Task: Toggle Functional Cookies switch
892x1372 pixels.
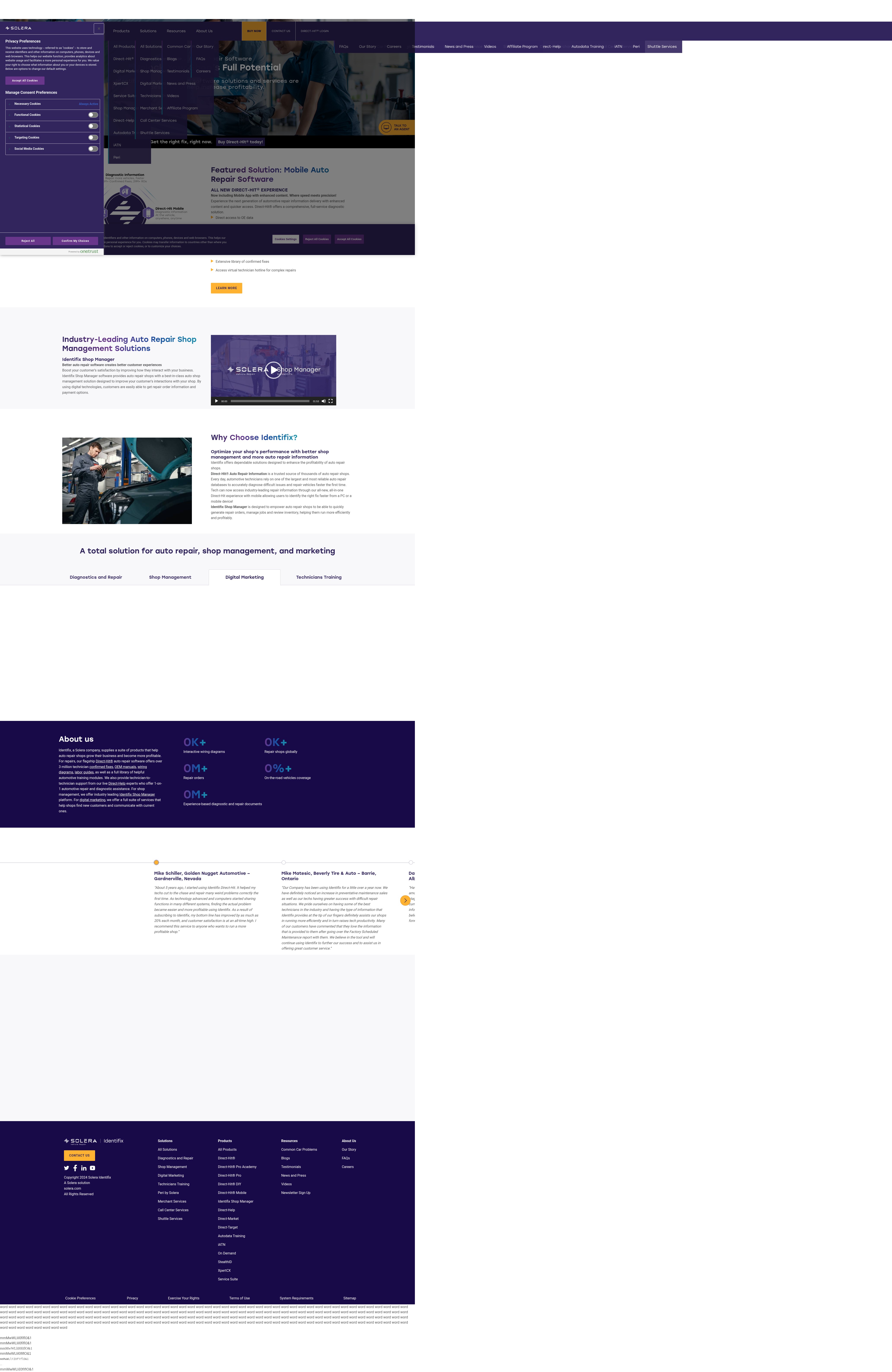Action: (x=93, y=115)
